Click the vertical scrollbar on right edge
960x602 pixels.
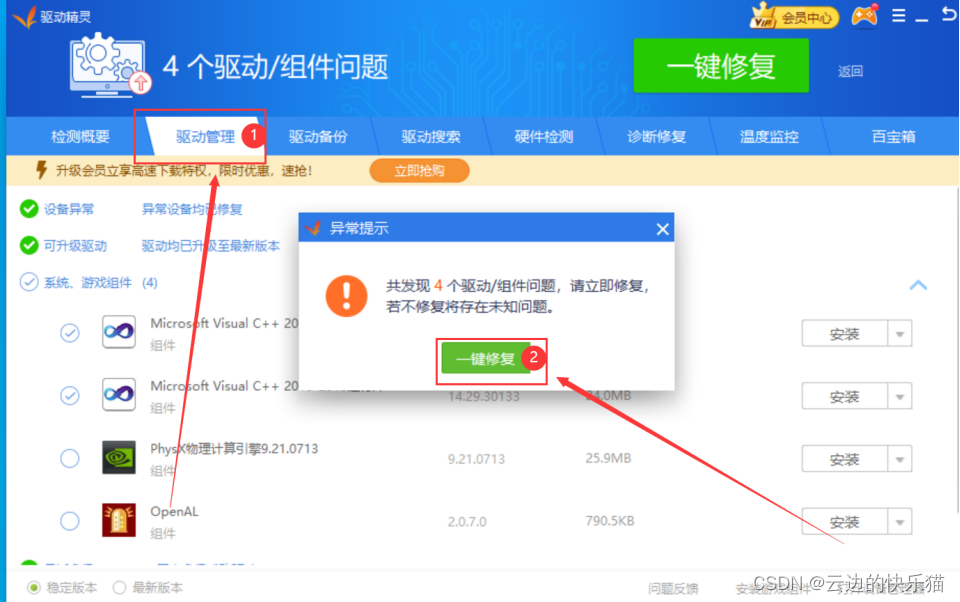coord(957,349)
